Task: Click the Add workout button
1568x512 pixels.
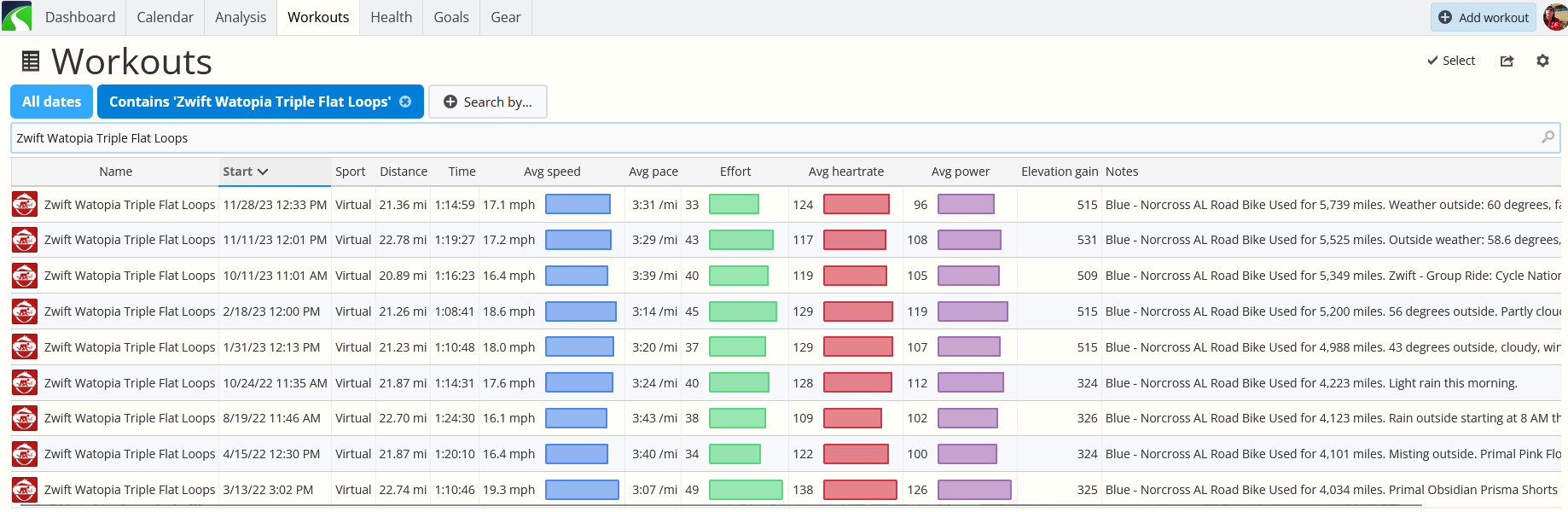Action: point(1484,17)
